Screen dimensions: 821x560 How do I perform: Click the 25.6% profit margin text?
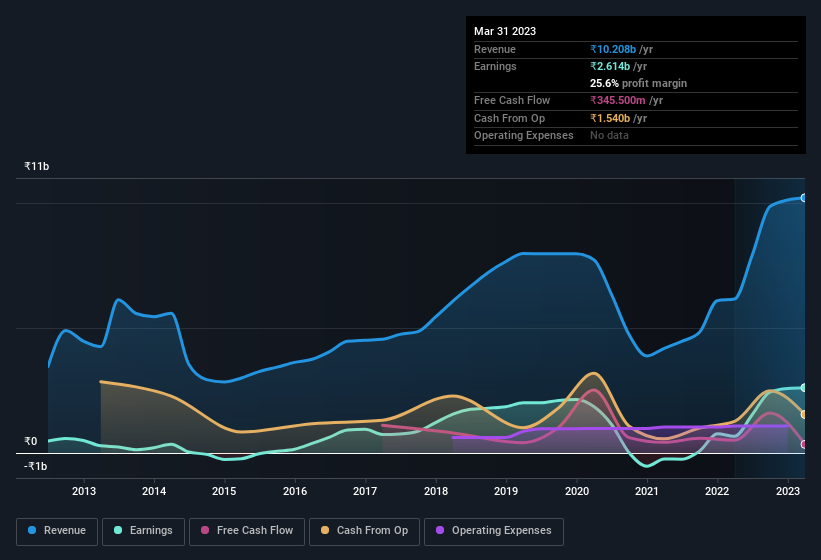pos(638,83)
